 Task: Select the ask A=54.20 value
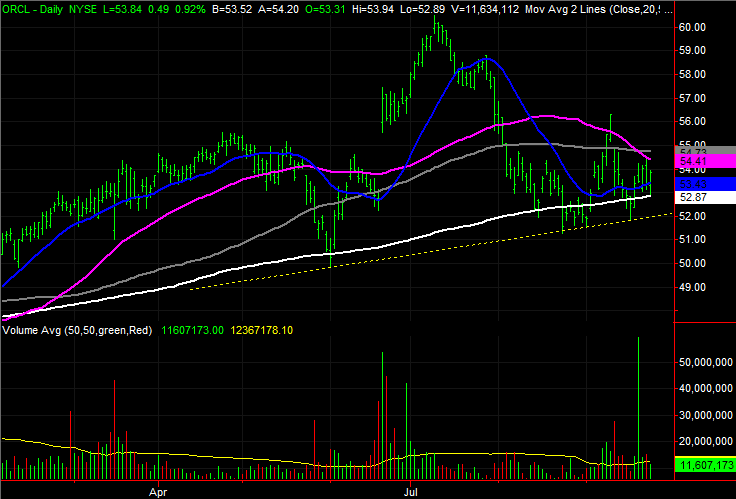[278, 9]
